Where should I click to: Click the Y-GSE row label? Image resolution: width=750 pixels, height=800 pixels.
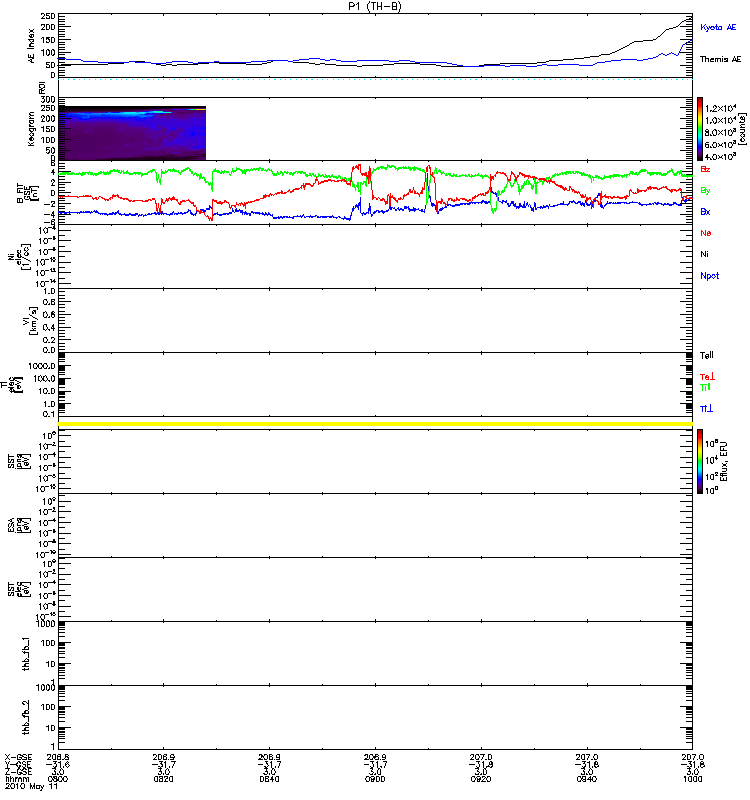(x=18, y=765)
